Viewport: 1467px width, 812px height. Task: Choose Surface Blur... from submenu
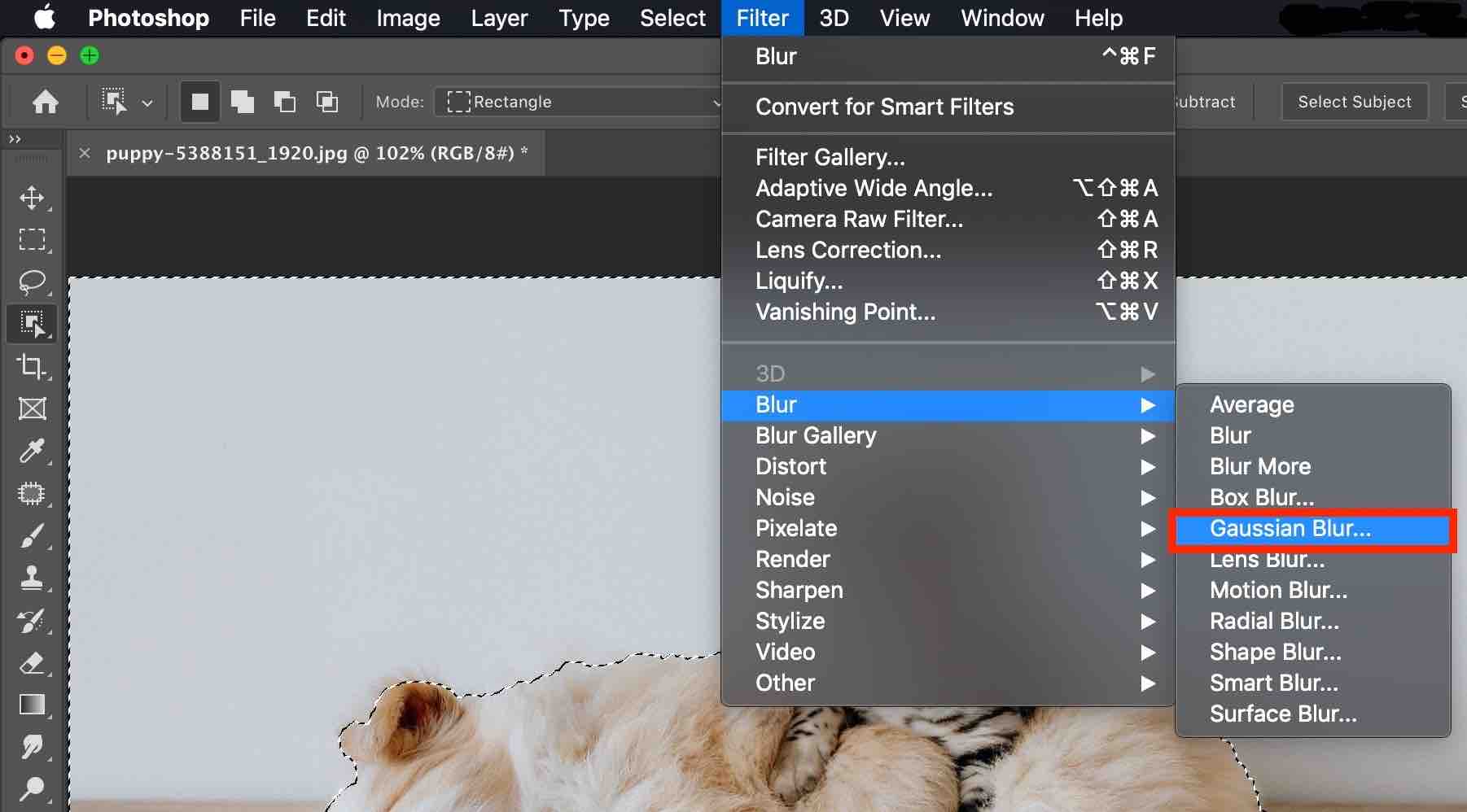(1312, 714)
